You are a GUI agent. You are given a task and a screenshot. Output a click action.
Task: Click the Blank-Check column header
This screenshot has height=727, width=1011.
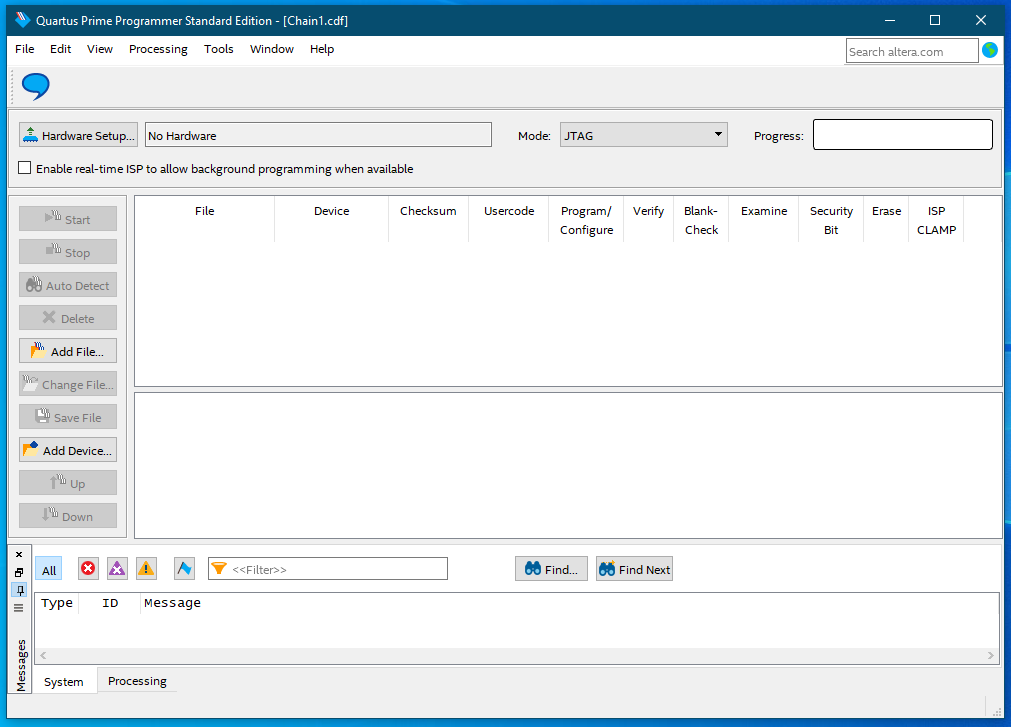click(701, 220)
